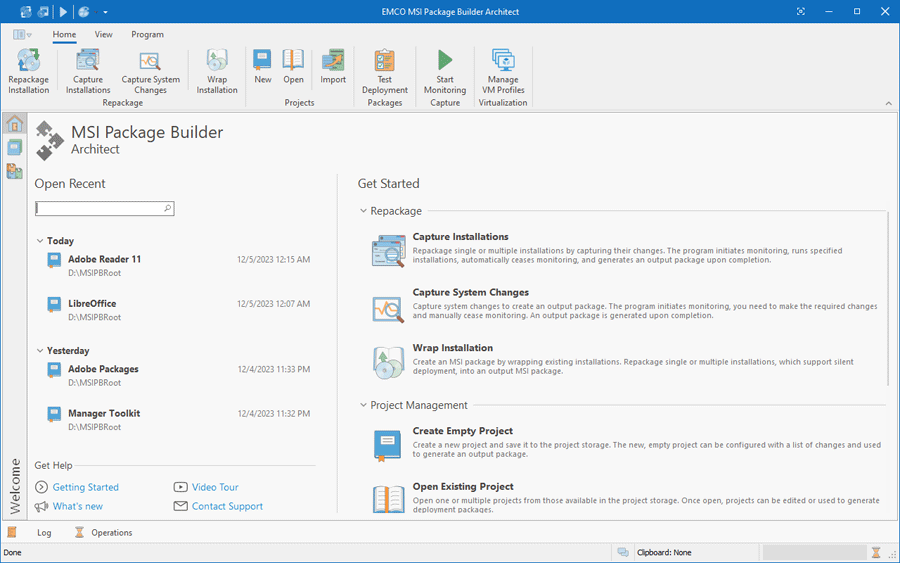Click the Capture Installations heading link
Image resolution: width=900 pixels, height=563 pixels.
tap(460, 236)
